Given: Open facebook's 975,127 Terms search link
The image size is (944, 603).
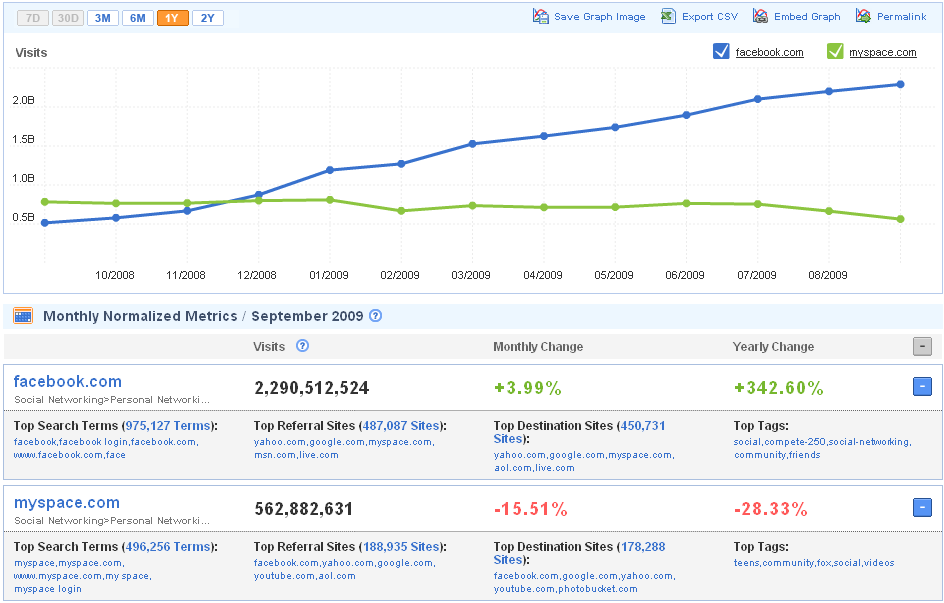Looking at the screenshot, I should 168,425.
